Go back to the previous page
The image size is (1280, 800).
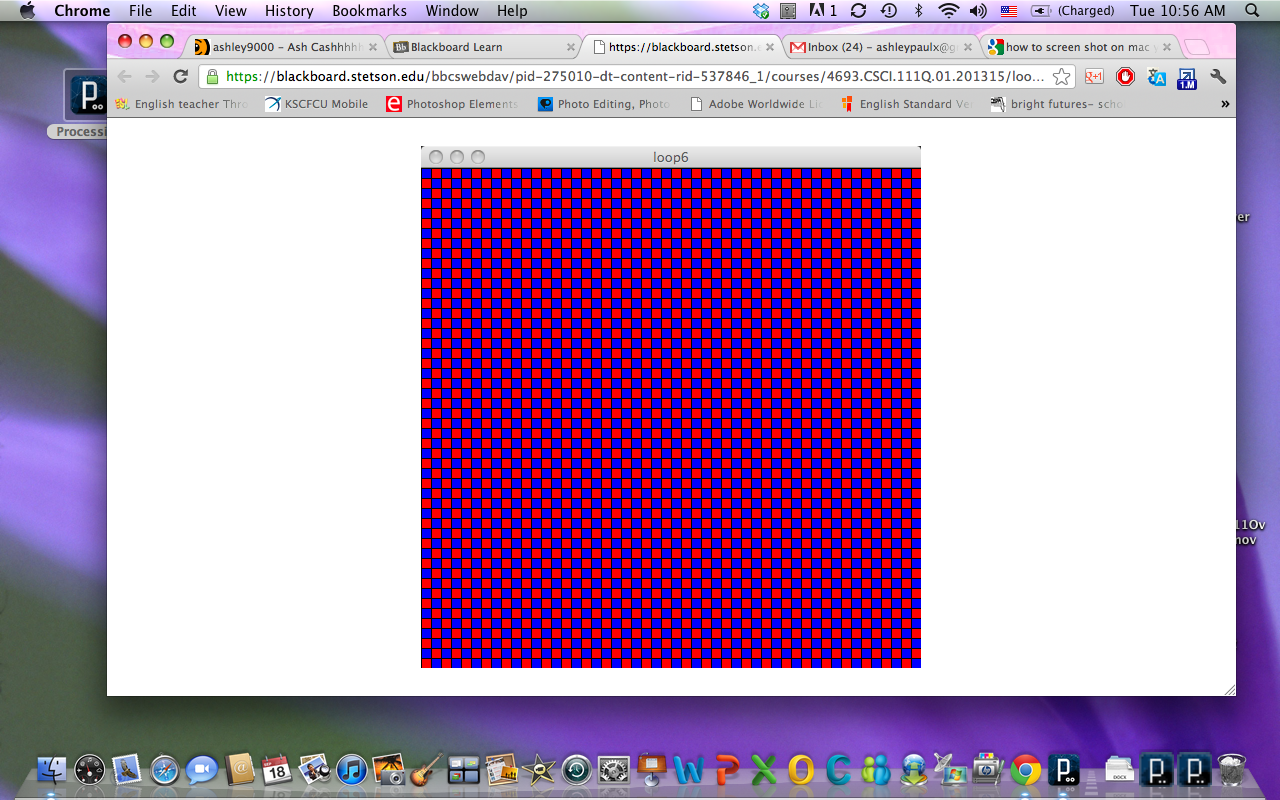pos(125,77)
